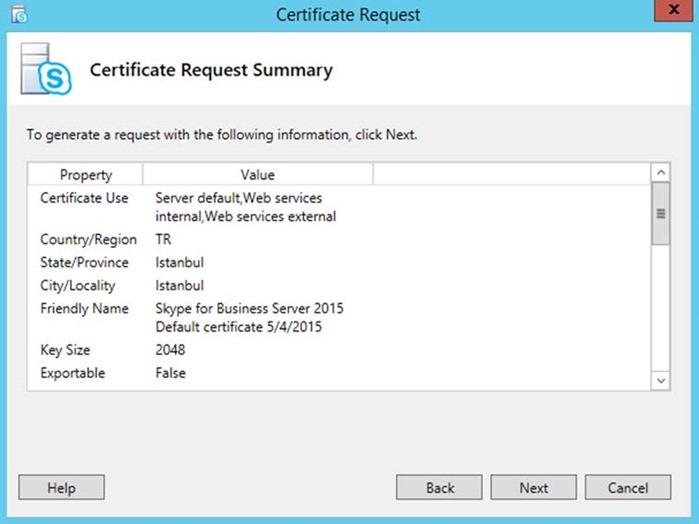The width and height of the screenshot is (699, 524).
Task: Select the Key Size property label
Action: [x=65, y=350]
